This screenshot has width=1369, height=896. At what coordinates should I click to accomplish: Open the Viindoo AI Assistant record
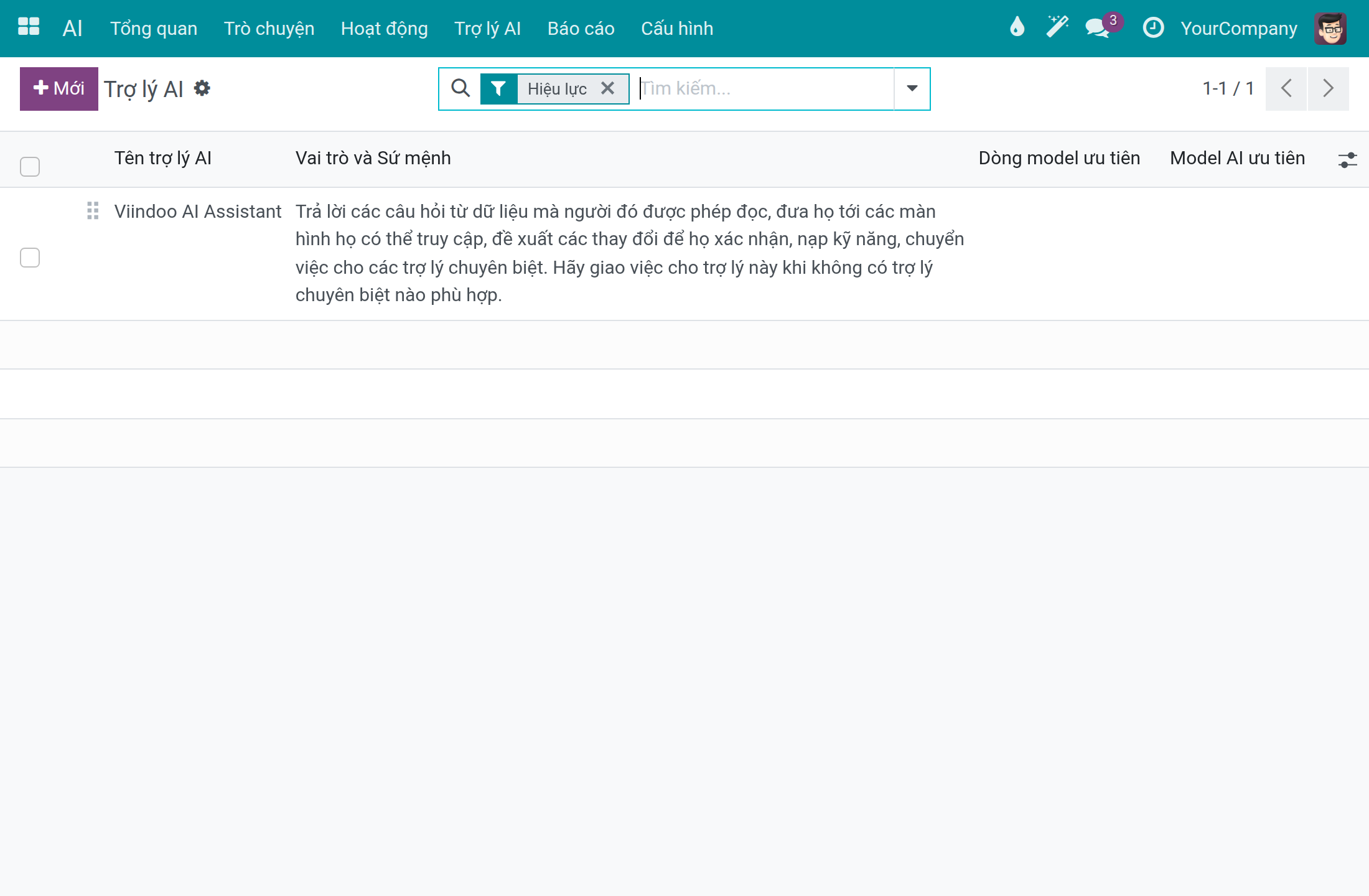198,212
